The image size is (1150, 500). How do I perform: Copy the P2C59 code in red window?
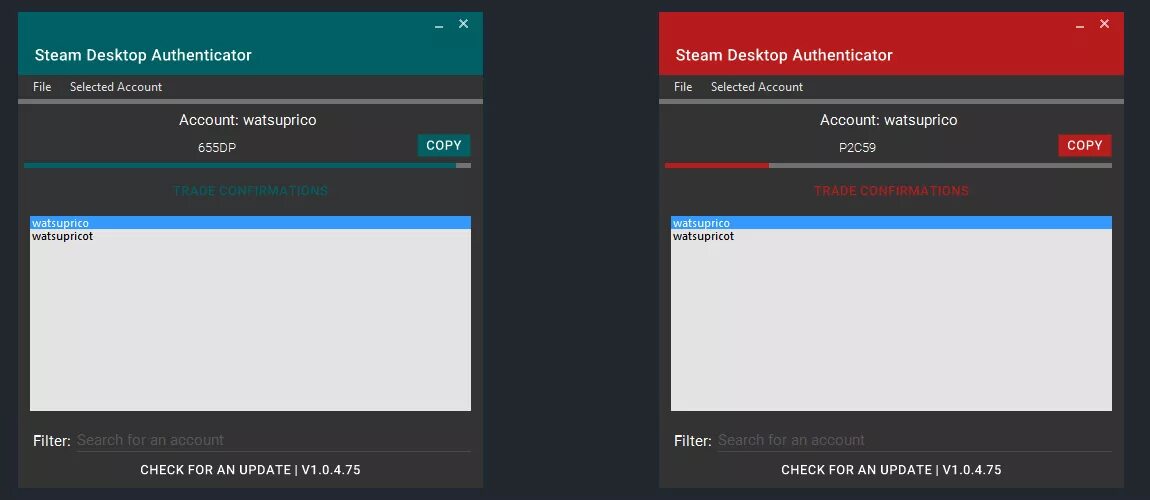pos(1085,145)
